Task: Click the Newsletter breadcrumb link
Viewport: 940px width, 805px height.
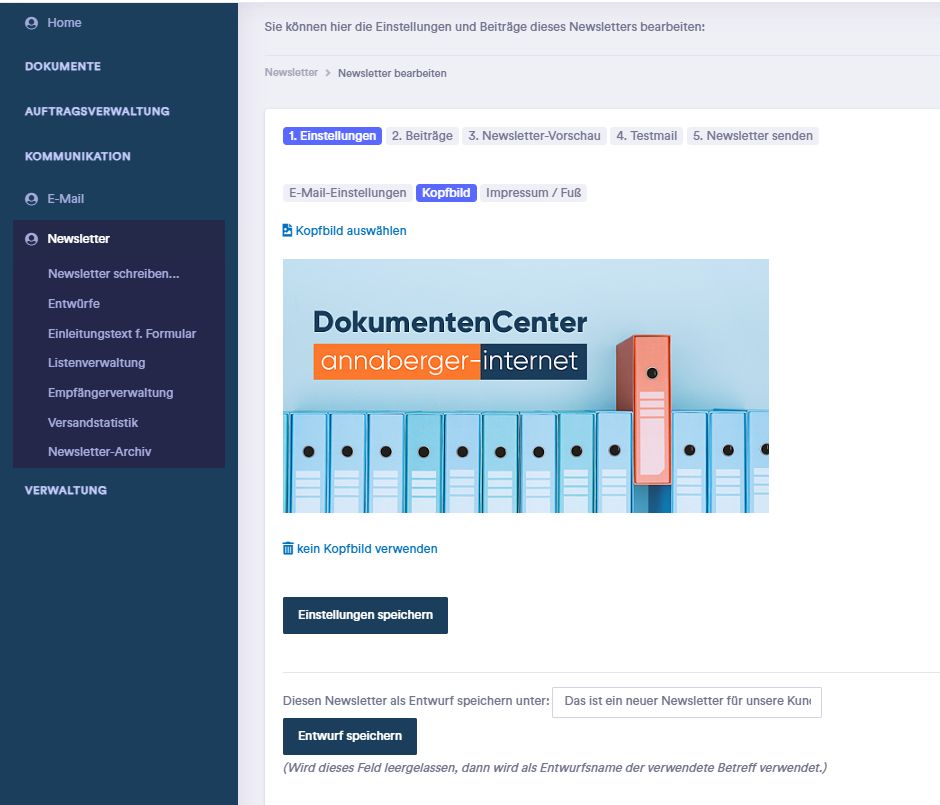Action: tap(291, 73)
